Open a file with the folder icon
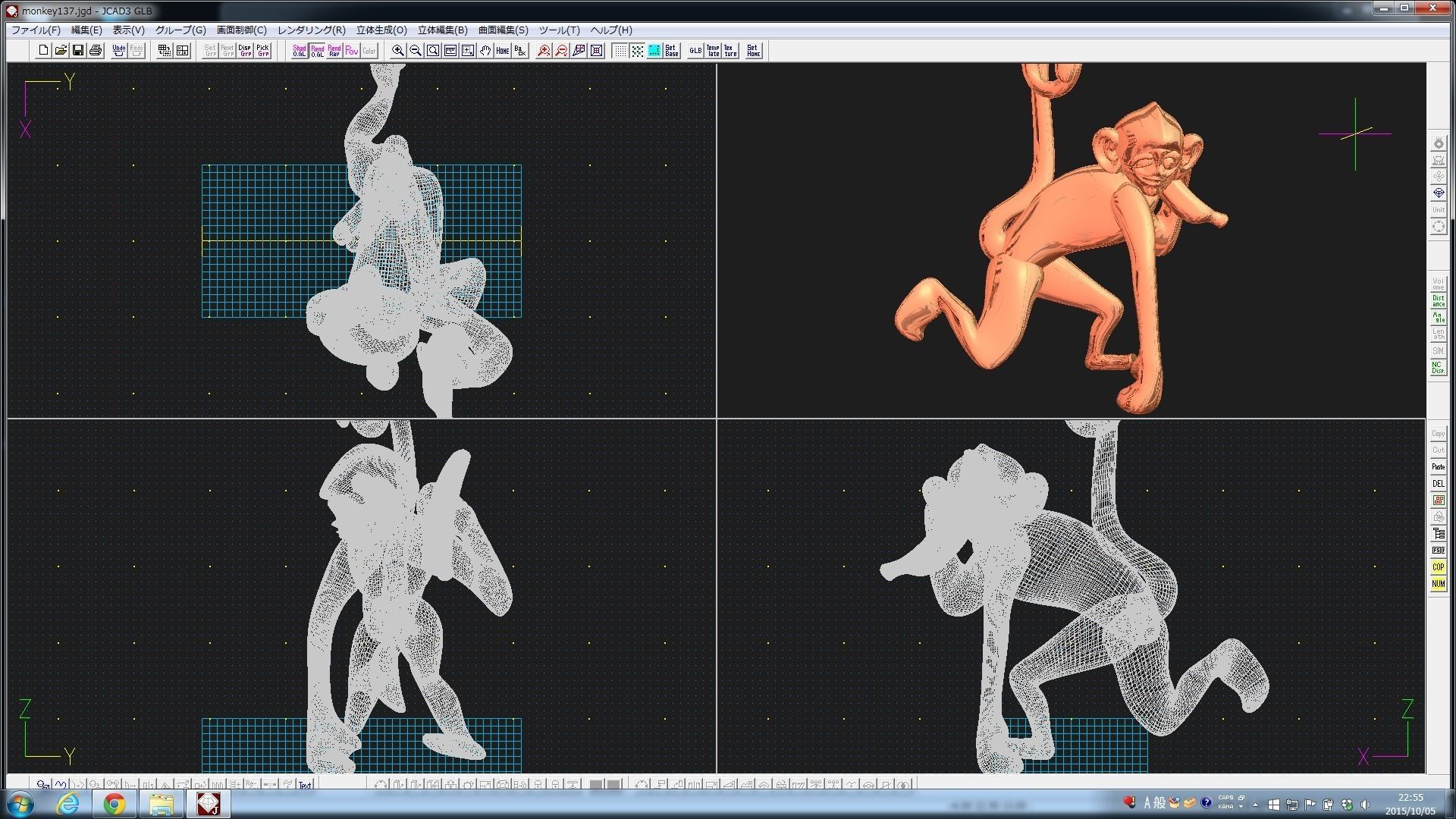The height and width of the screenshot is (819, 1456). point(61,51)
